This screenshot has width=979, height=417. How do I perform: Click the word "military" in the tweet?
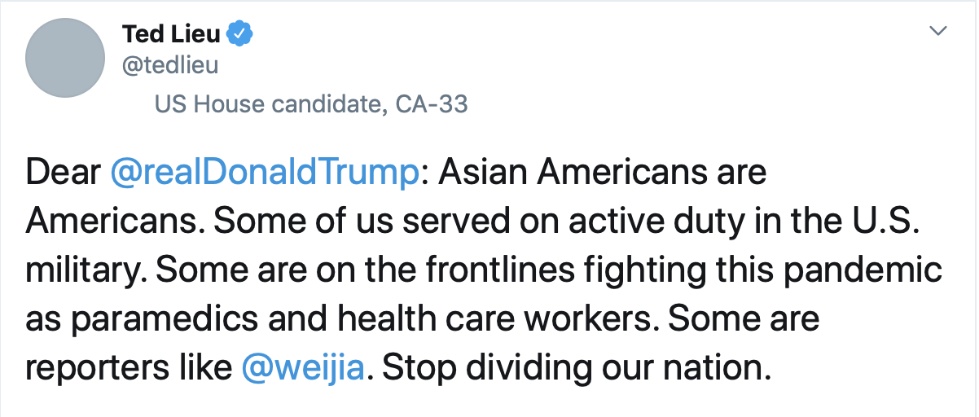[x=87, y=270]
